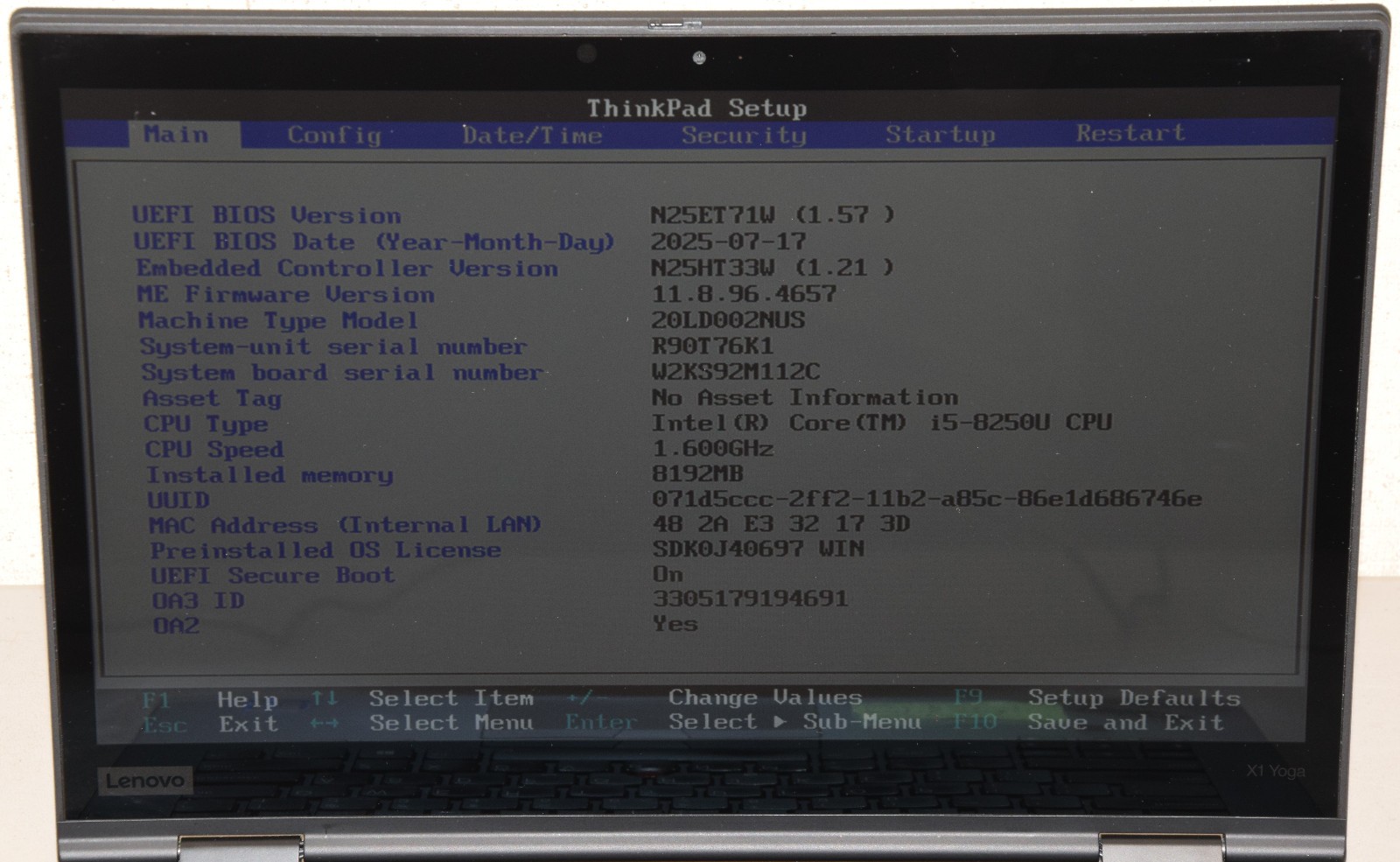
Task: Click machine model value 20LD002NUS
Action: coord(728,320)
